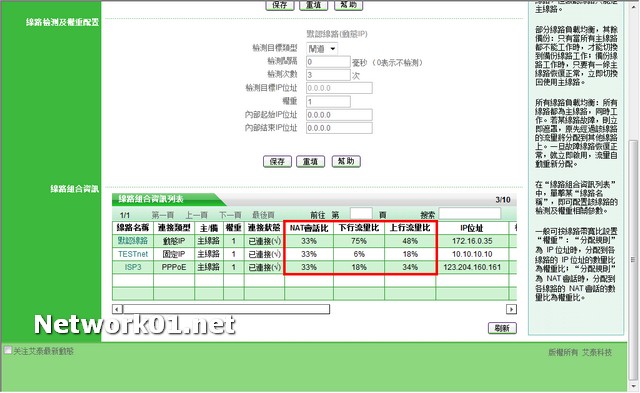This screenshot has width=640, height=393.
Task: Open the TESTnet line name link
Action: tap(133, 254)
